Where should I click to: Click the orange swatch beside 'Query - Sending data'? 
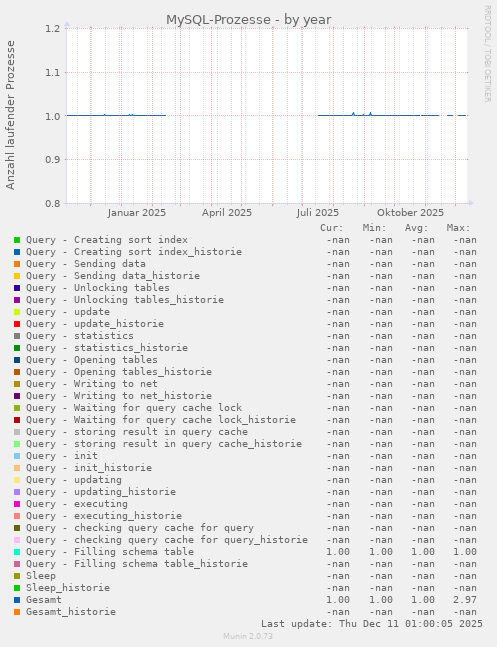[x=17, y=264]
